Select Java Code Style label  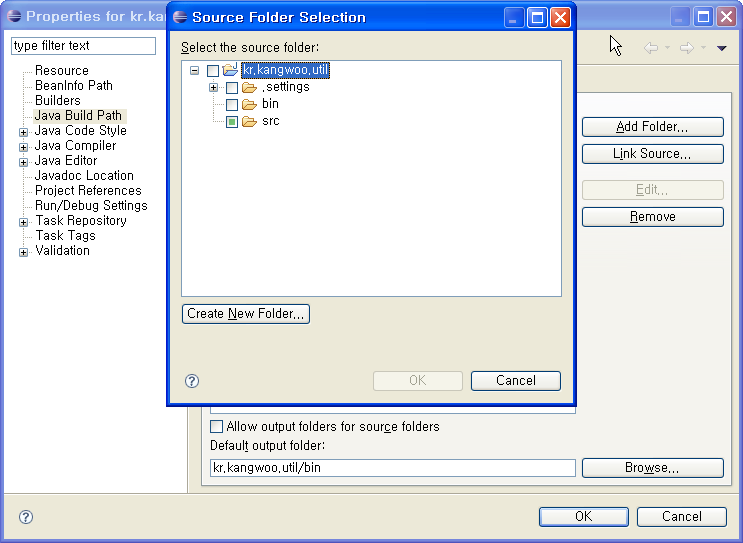[81, 131]
